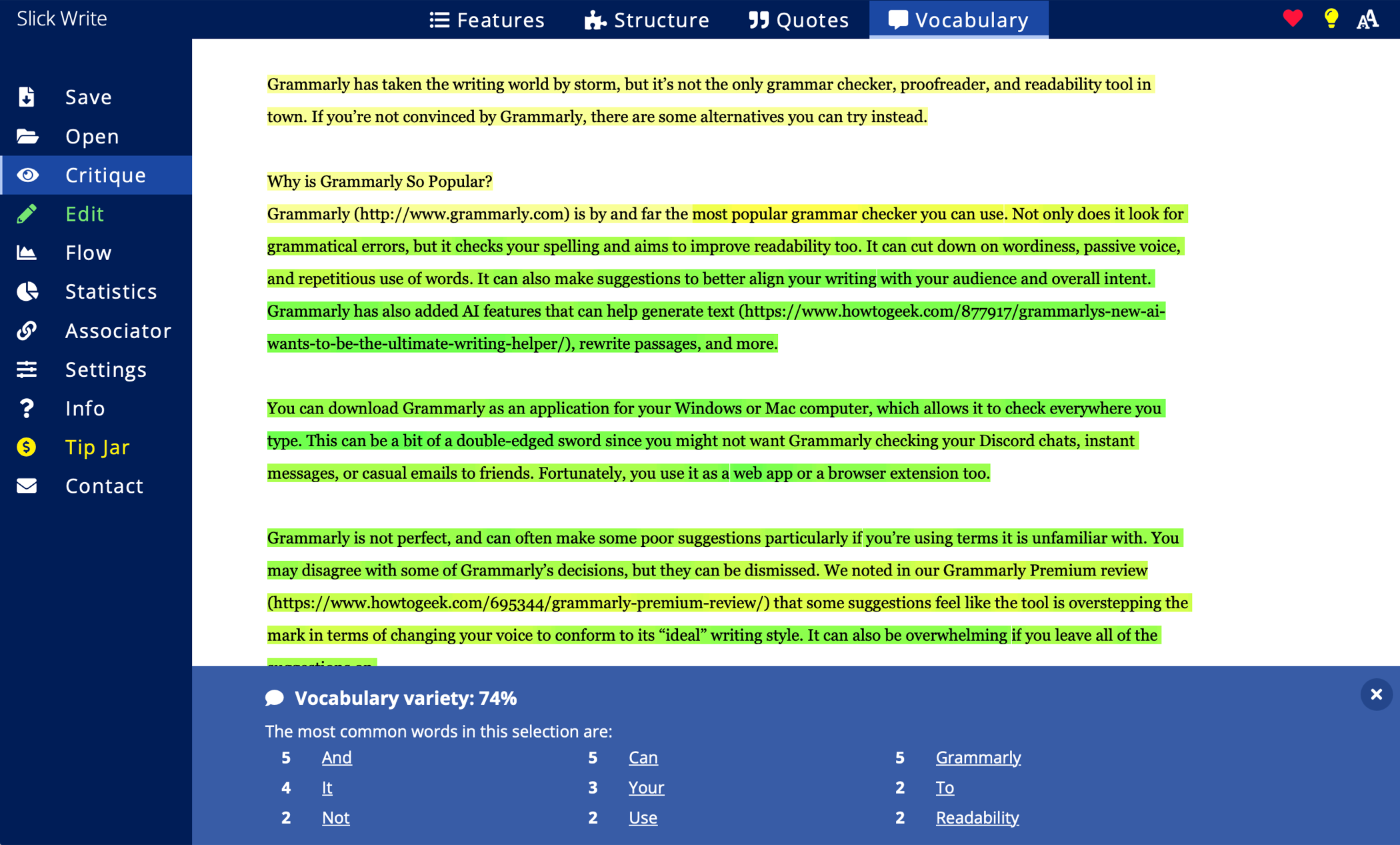Open the Settings sidebar item

[x=105, y=369]
